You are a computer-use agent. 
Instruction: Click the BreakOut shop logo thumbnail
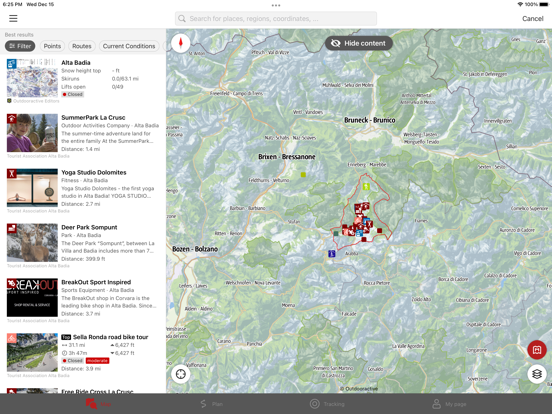click(32, 298)
